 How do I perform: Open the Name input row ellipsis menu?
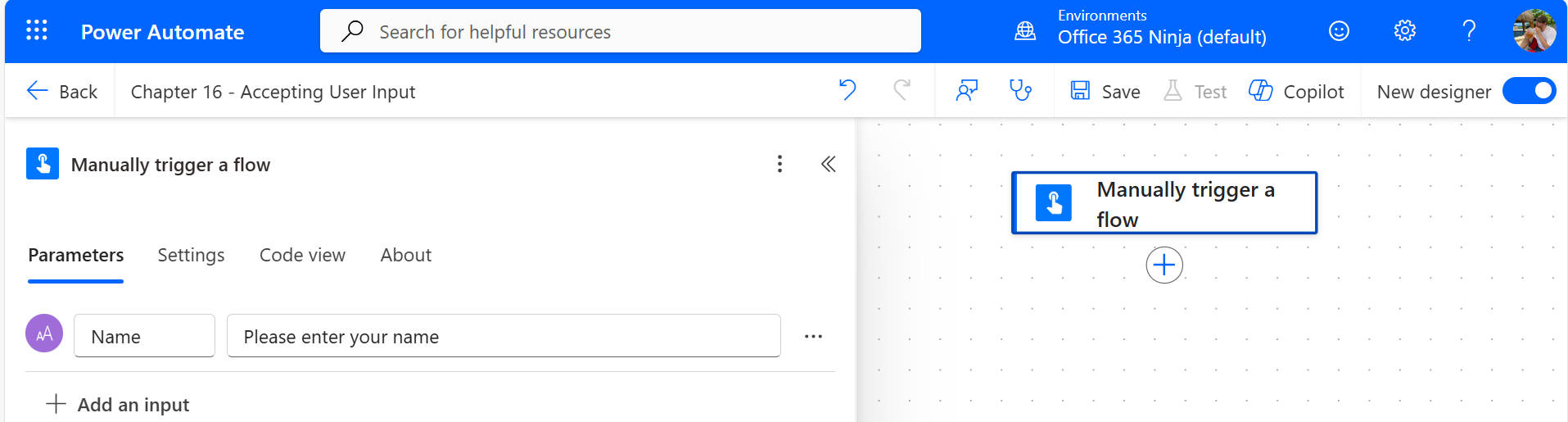pos(813,336)
